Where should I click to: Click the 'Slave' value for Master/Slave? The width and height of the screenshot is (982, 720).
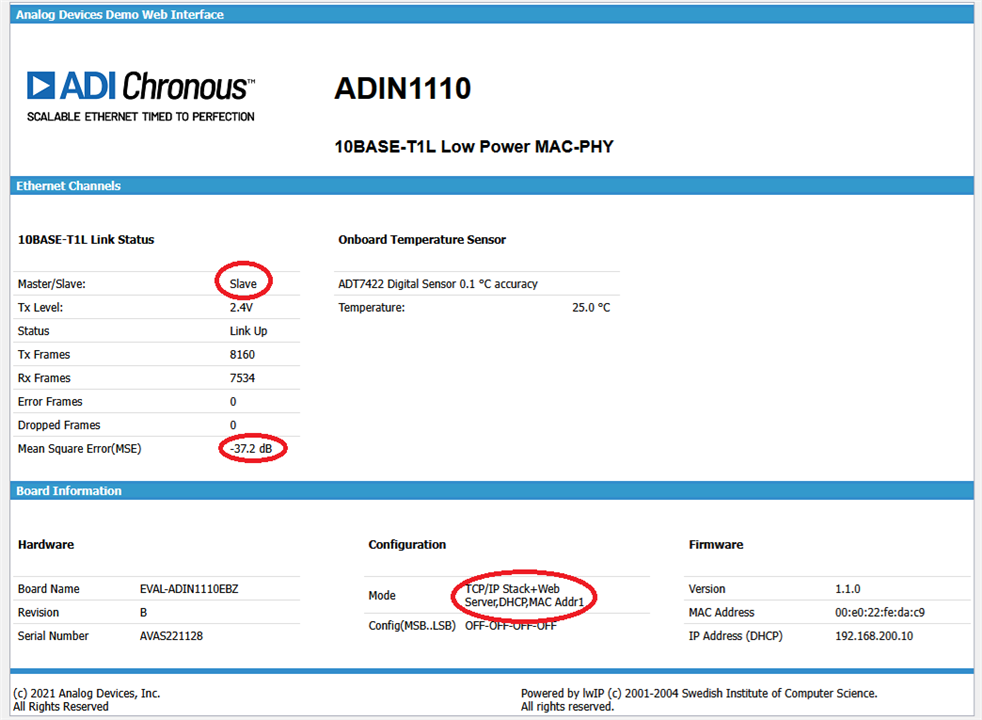[x=243, y=284]
